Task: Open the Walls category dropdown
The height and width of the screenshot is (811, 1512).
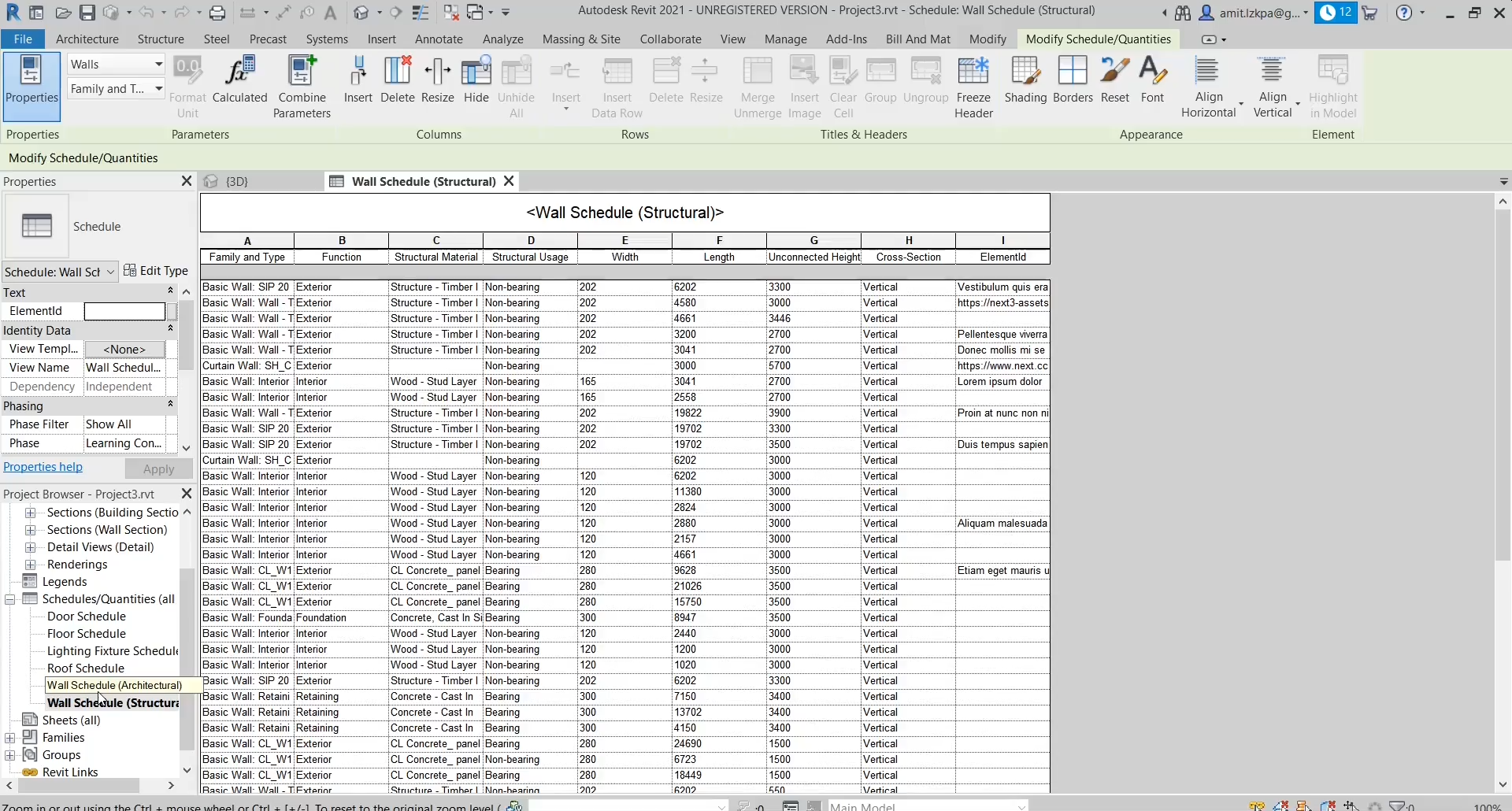Action: coord(116,65)
